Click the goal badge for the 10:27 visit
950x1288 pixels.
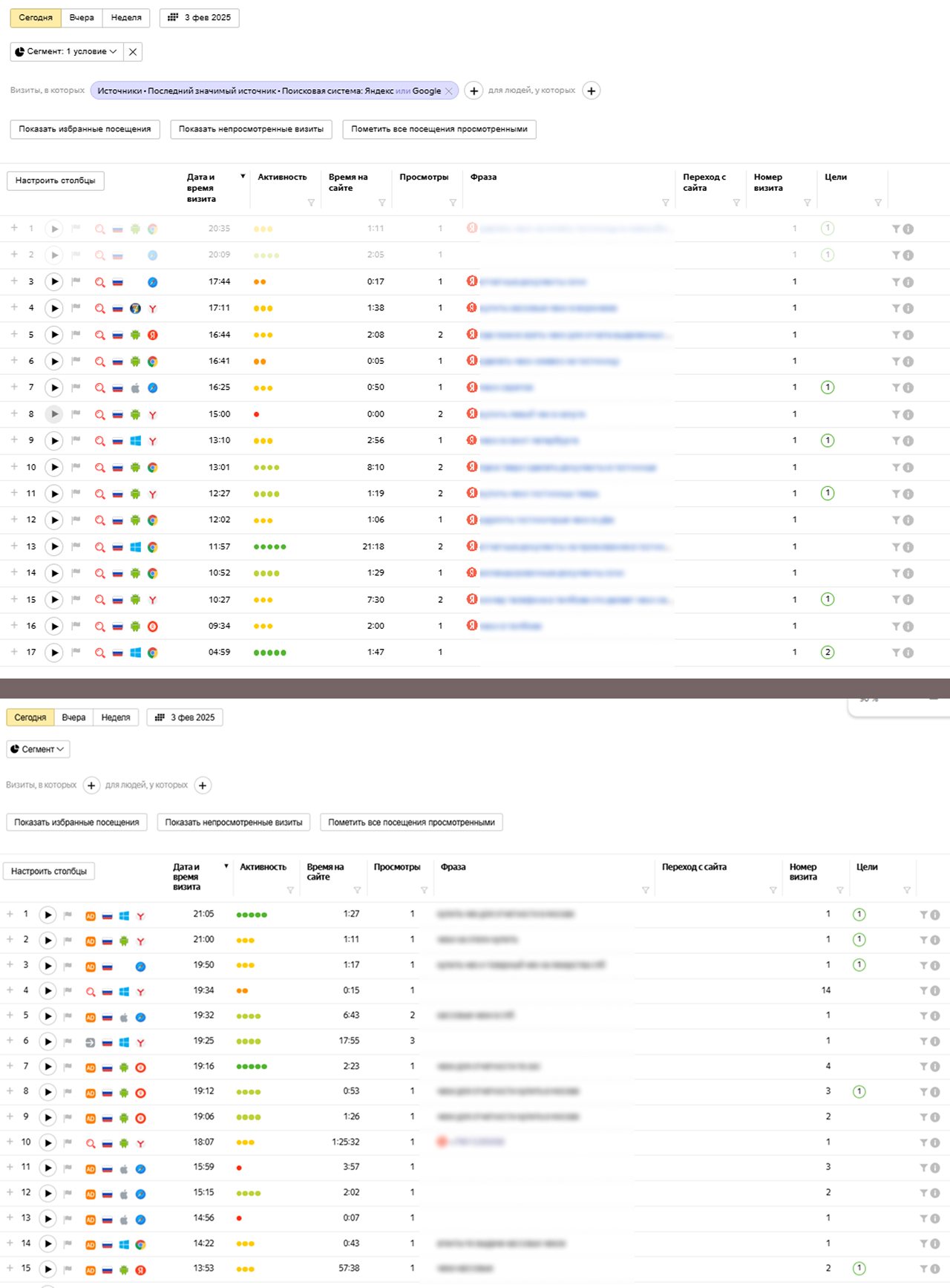click(828, 599)
